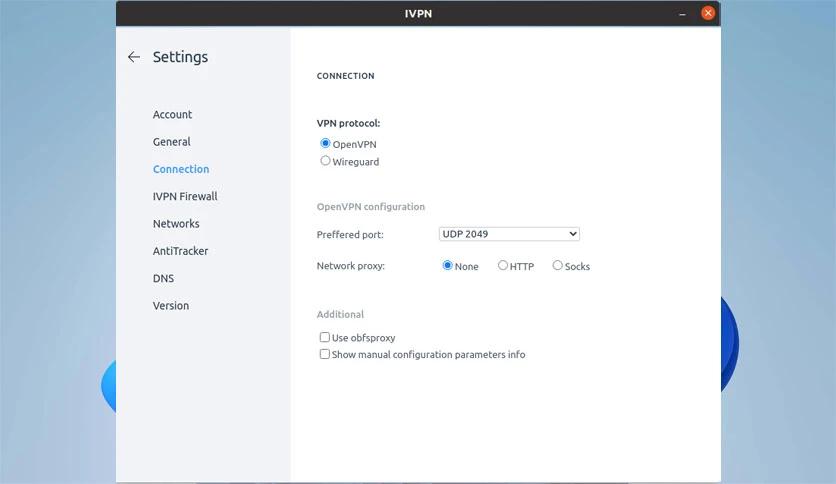This screenshot has width=836, height=484.
Task: Select the Wireguard protocol radio button
Action: pos(325,160)
